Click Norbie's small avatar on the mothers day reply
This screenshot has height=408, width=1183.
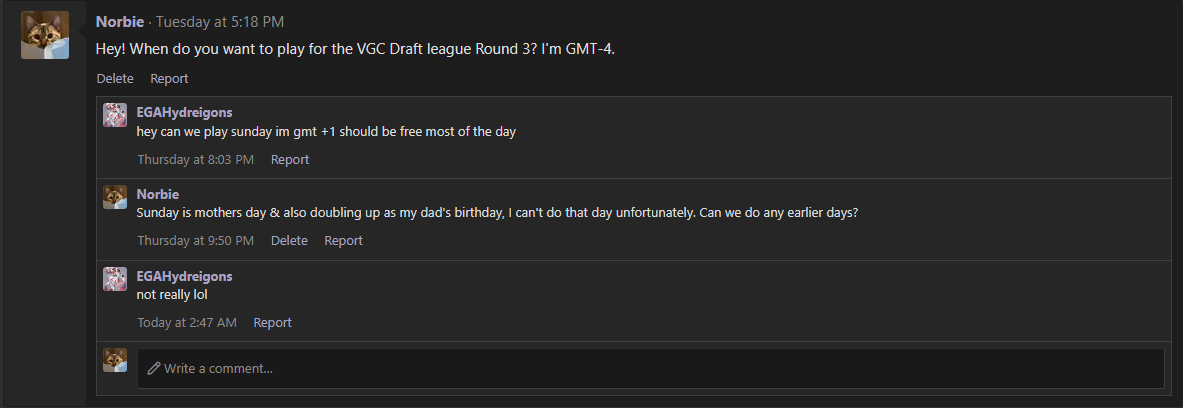pyautogui.click(x=115, y=197)
